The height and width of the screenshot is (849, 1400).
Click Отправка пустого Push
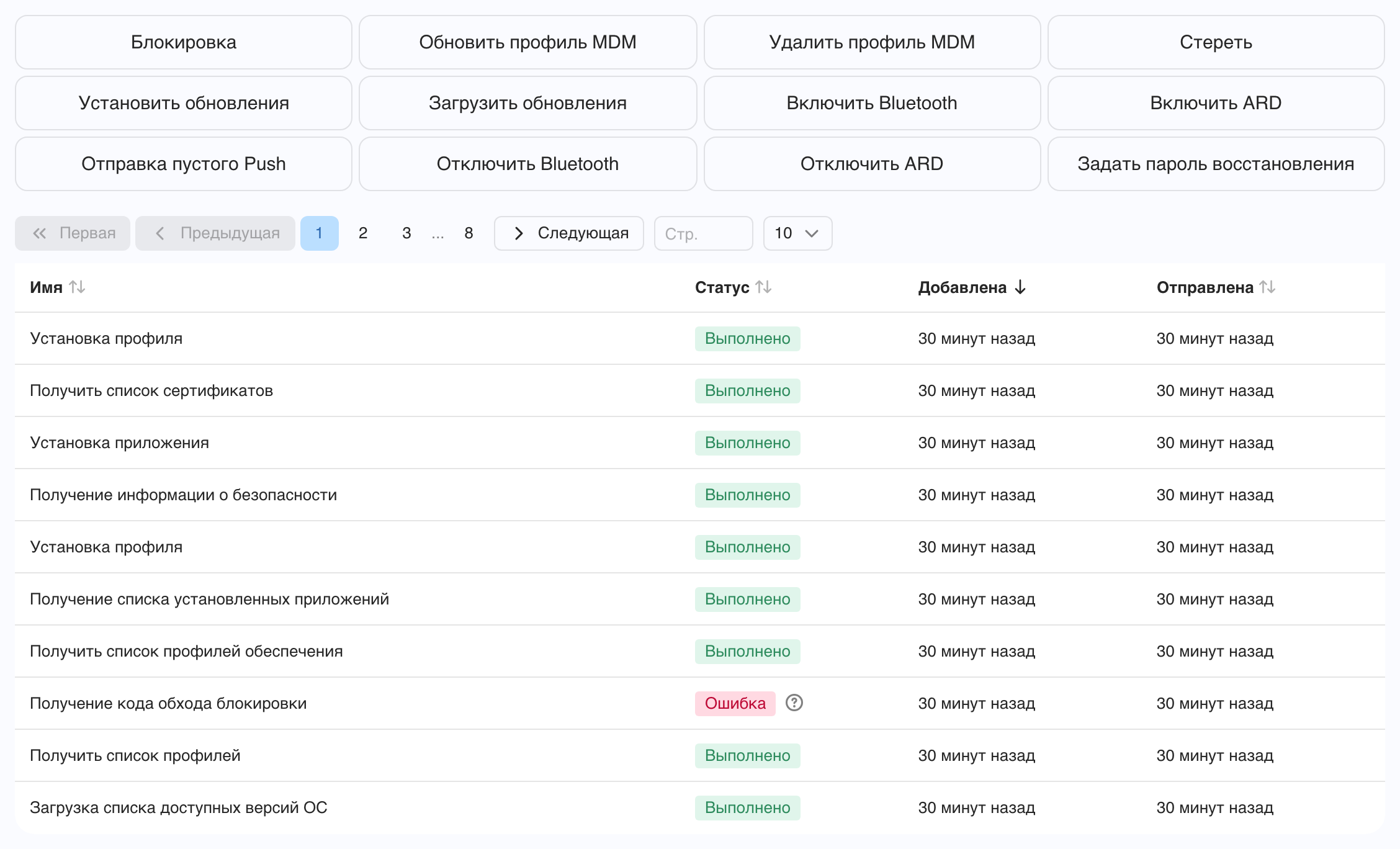[184, 164]
